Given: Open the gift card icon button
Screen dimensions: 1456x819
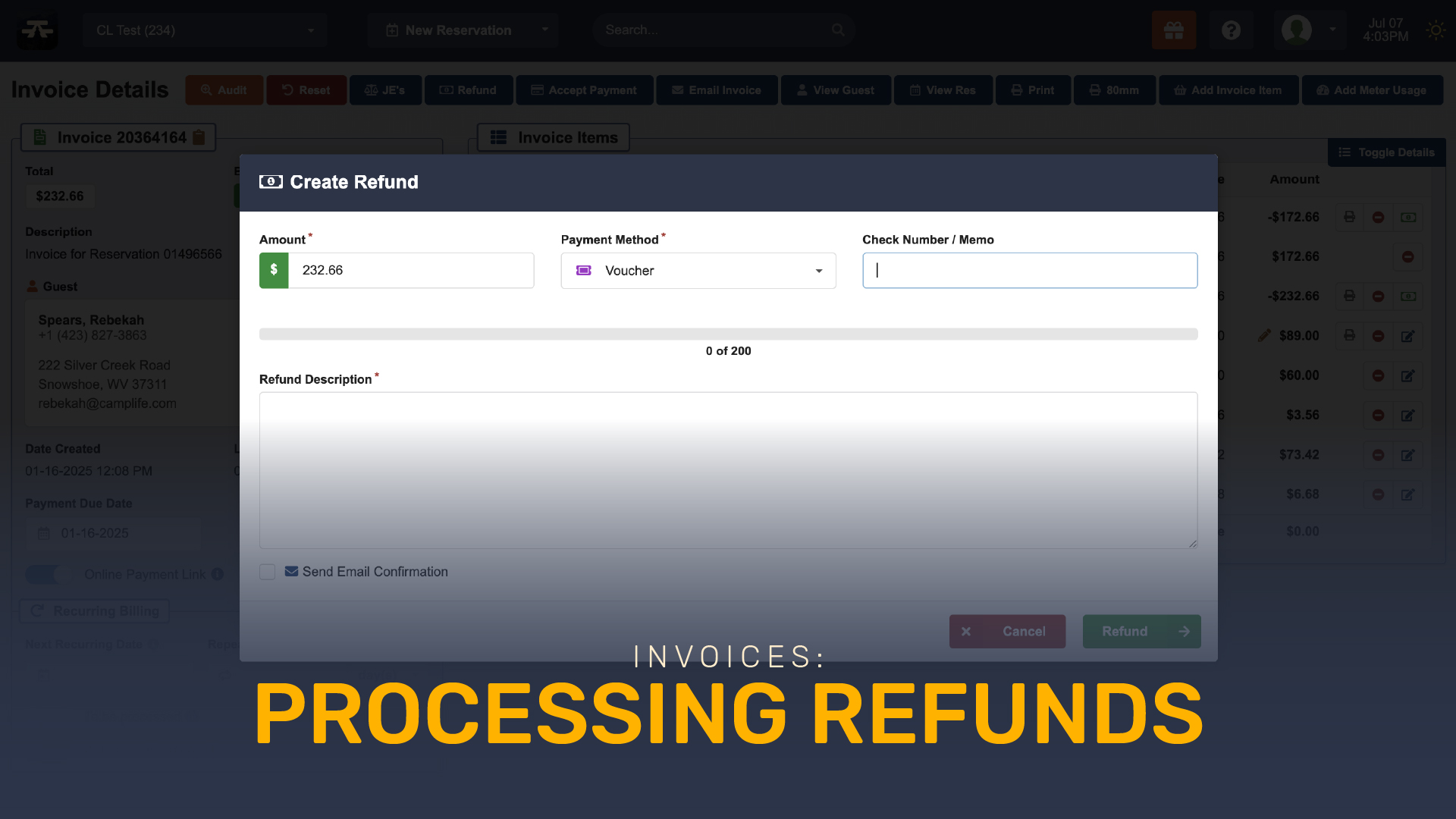Looking at the screenshot, I should point(1174,30).
